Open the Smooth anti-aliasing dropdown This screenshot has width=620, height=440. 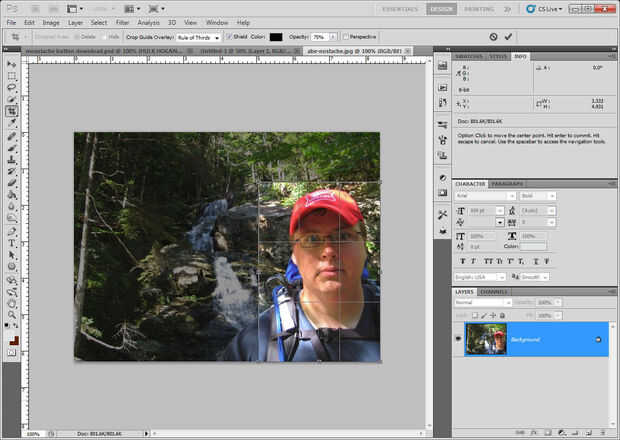pos(534,277)
